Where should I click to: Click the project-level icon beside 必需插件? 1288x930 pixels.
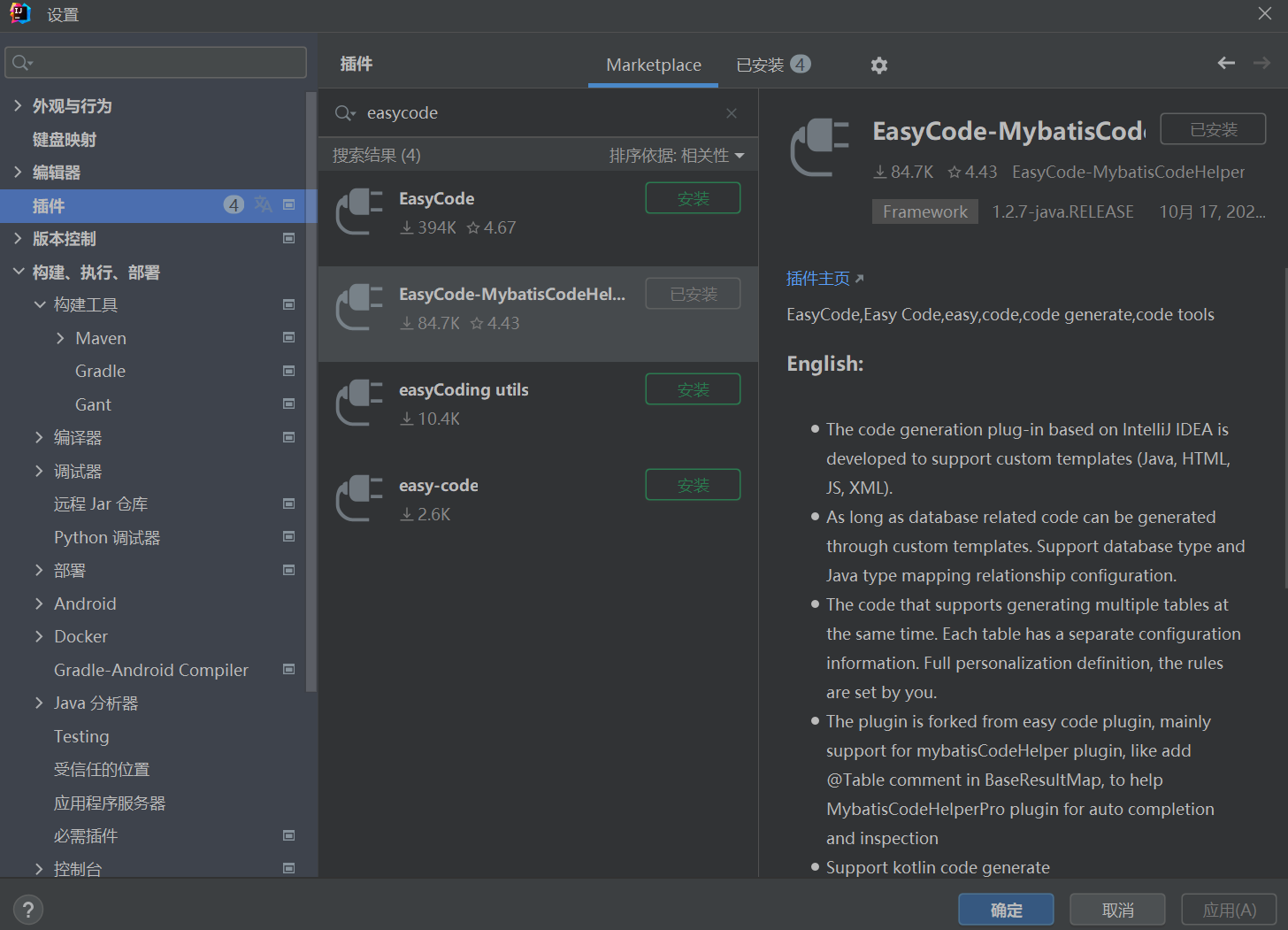pos(288,835)
